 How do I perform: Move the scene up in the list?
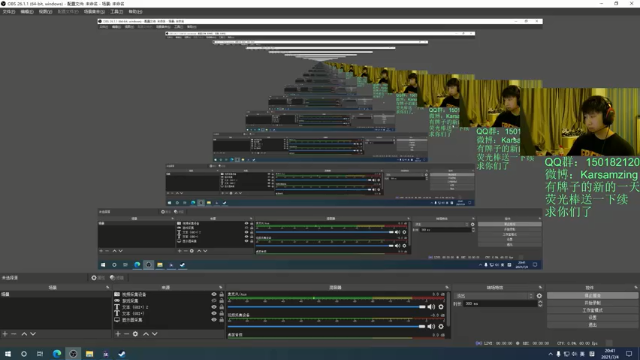24,334
